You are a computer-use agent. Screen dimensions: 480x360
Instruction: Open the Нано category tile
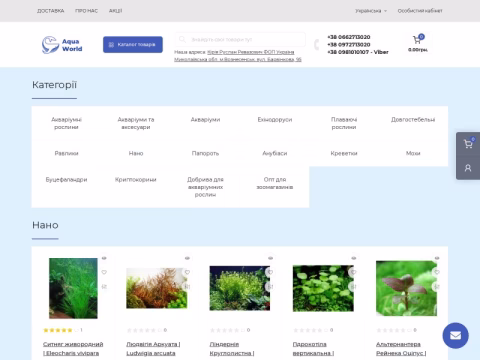(x=136, y=153)
